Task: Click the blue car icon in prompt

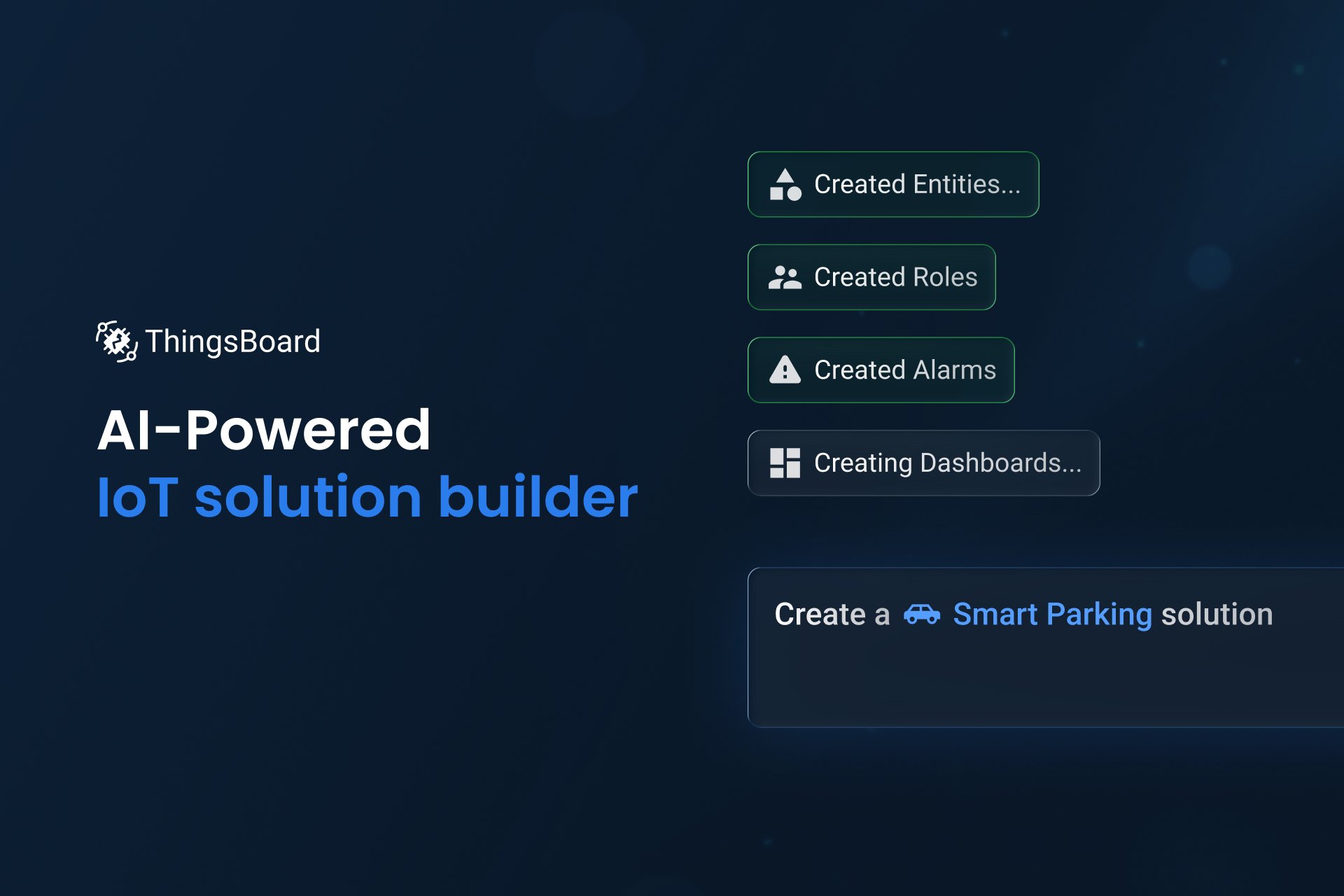Action: tap(921, 615)
